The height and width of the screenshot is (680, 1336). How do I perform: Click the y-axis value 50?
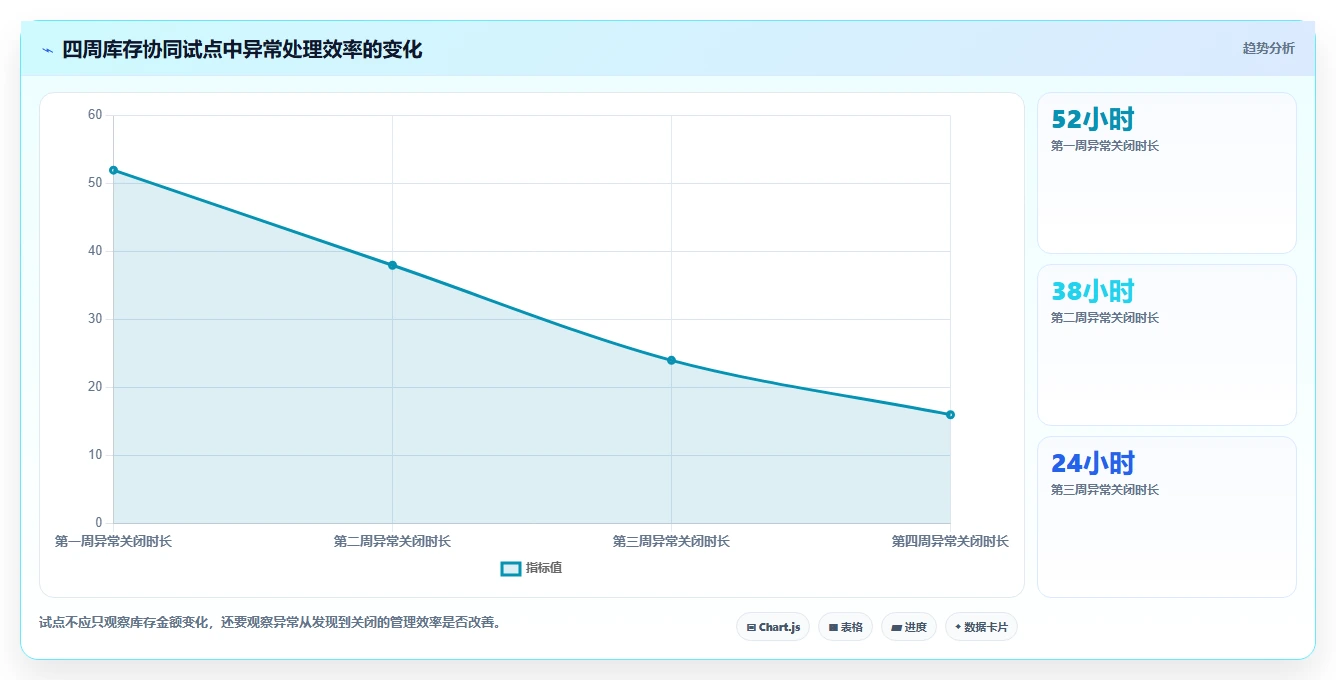(95, 183)
